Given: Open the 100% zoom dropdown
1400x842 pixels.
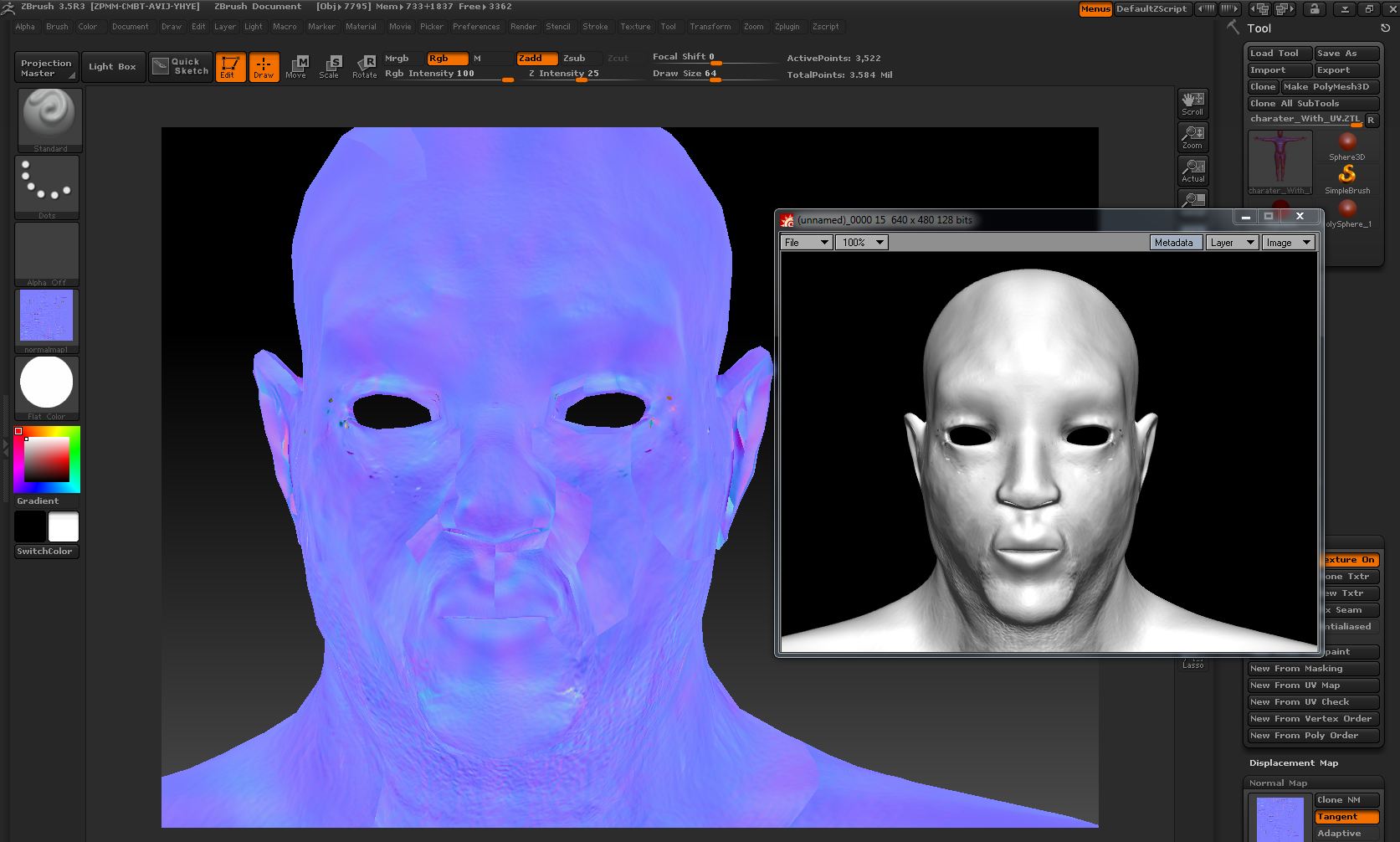Looking at the screenshot, I should 861,243.
